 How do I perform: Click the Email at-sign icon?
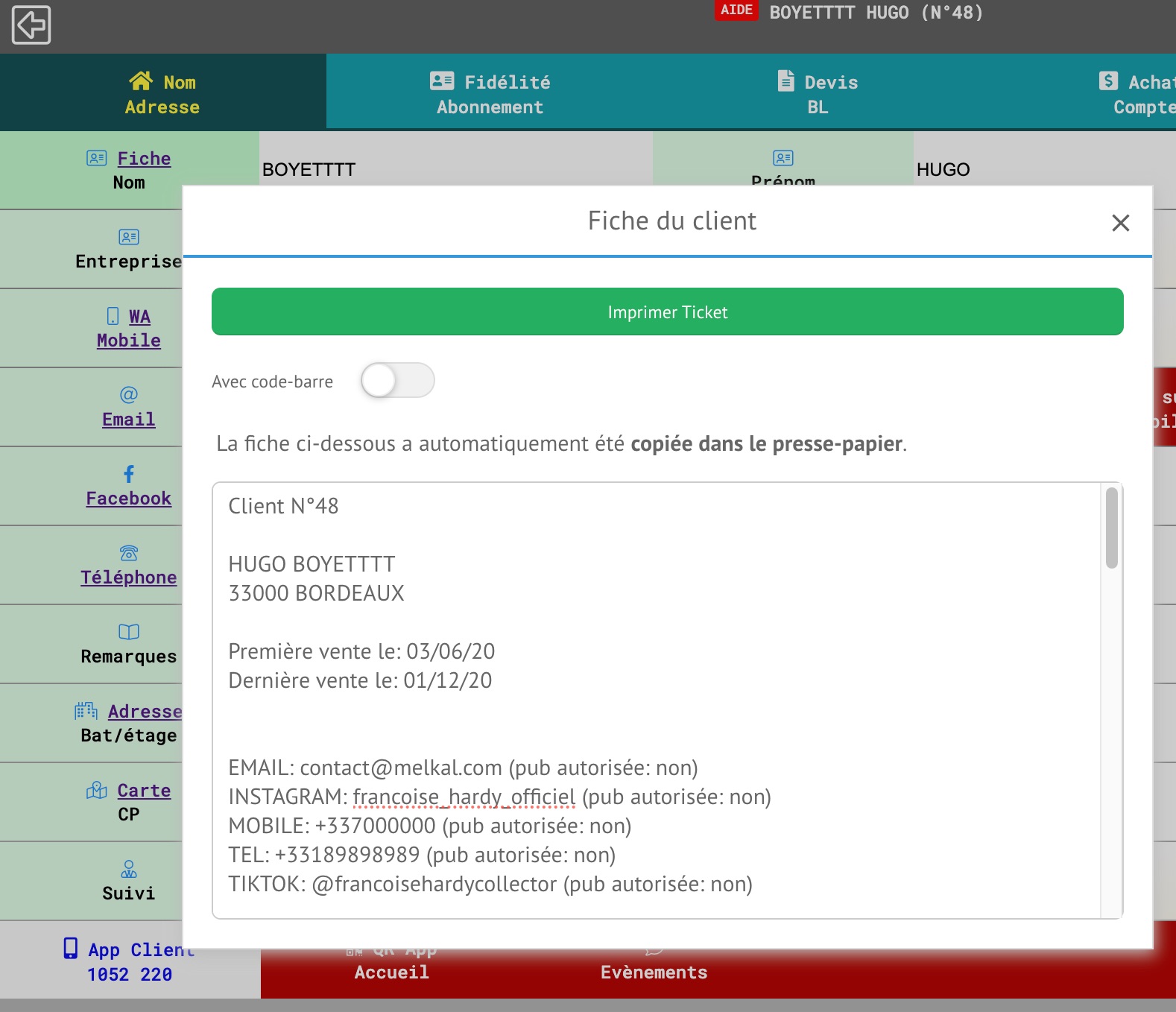tap(129, 395)
